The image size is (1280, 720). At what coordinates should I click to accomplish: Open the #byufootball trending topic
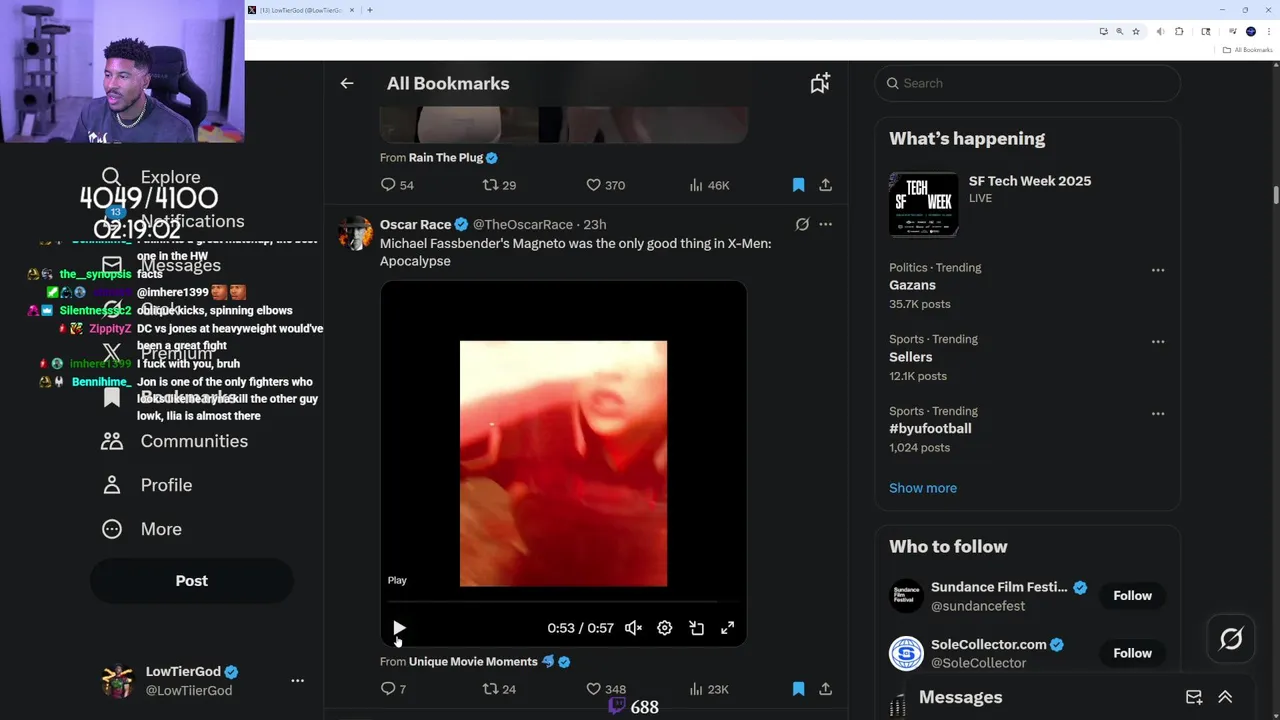pyautogui.click(x=930, y=429)
